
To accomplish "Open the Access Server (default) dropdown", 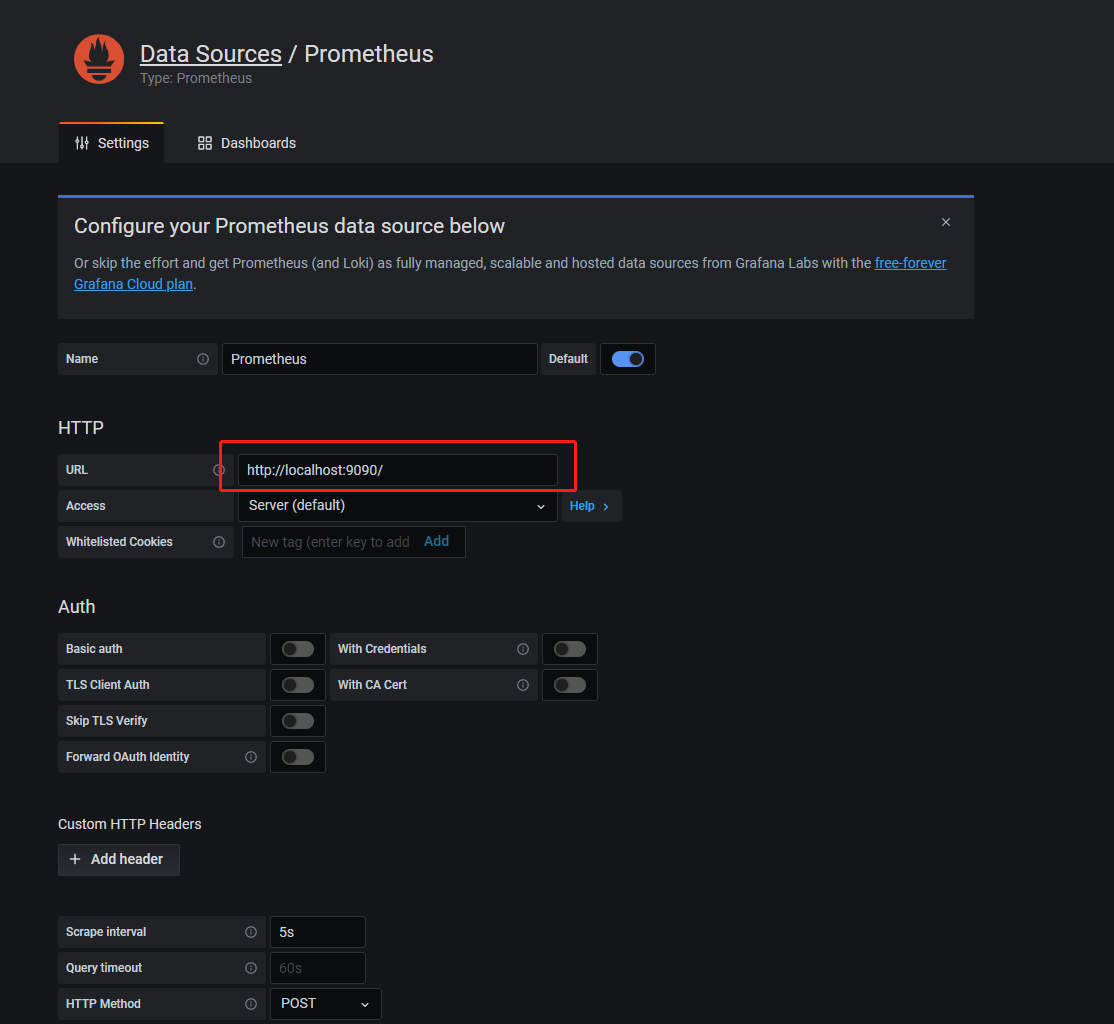I will (398, 506).
